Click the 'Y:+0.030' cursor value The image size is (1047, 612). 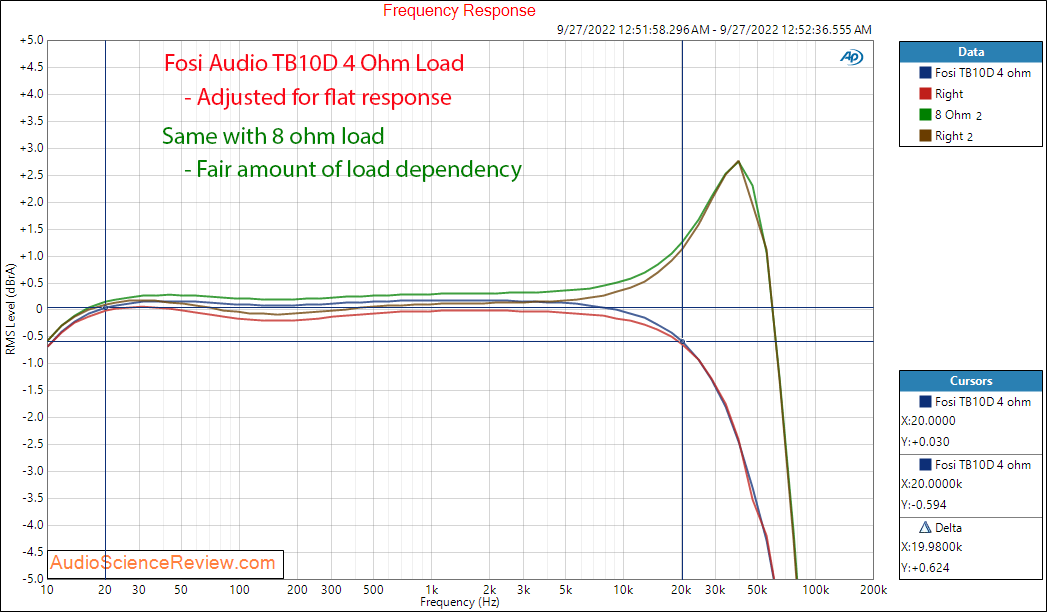click(925, 442)
